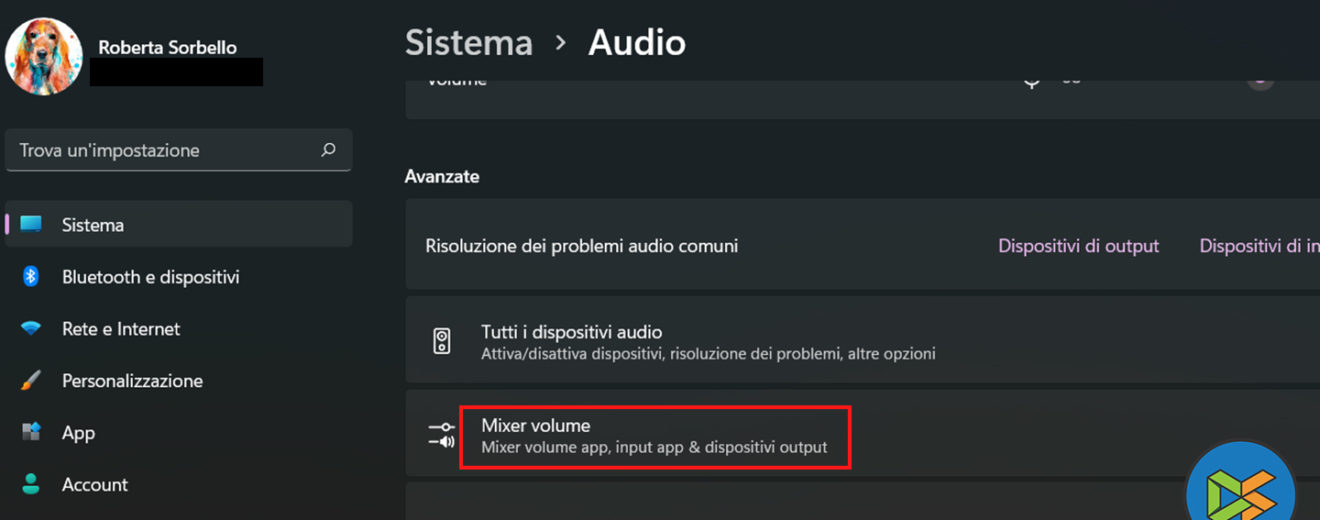Focus the Trova un'impostazione search field
This screenshot has height=520, width=1320.
165,150
